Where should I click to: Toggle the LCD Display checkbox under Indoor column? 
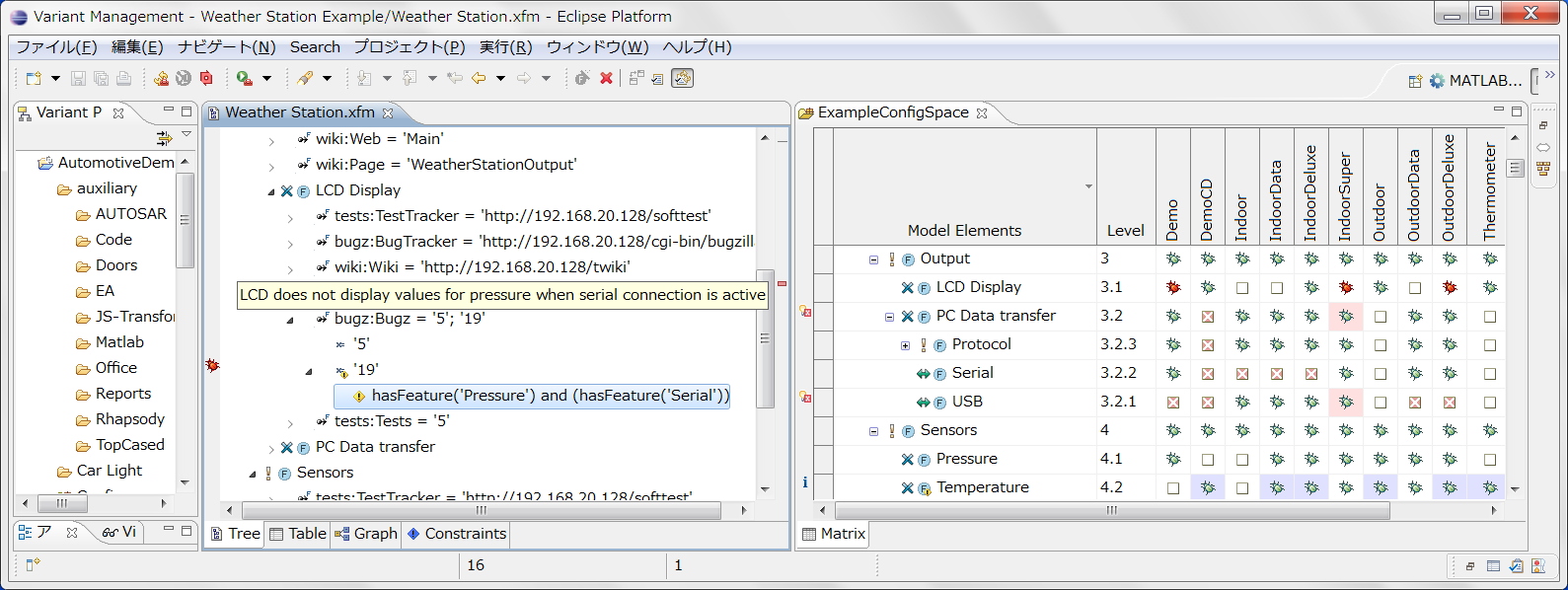click(x=1241, y=288)
